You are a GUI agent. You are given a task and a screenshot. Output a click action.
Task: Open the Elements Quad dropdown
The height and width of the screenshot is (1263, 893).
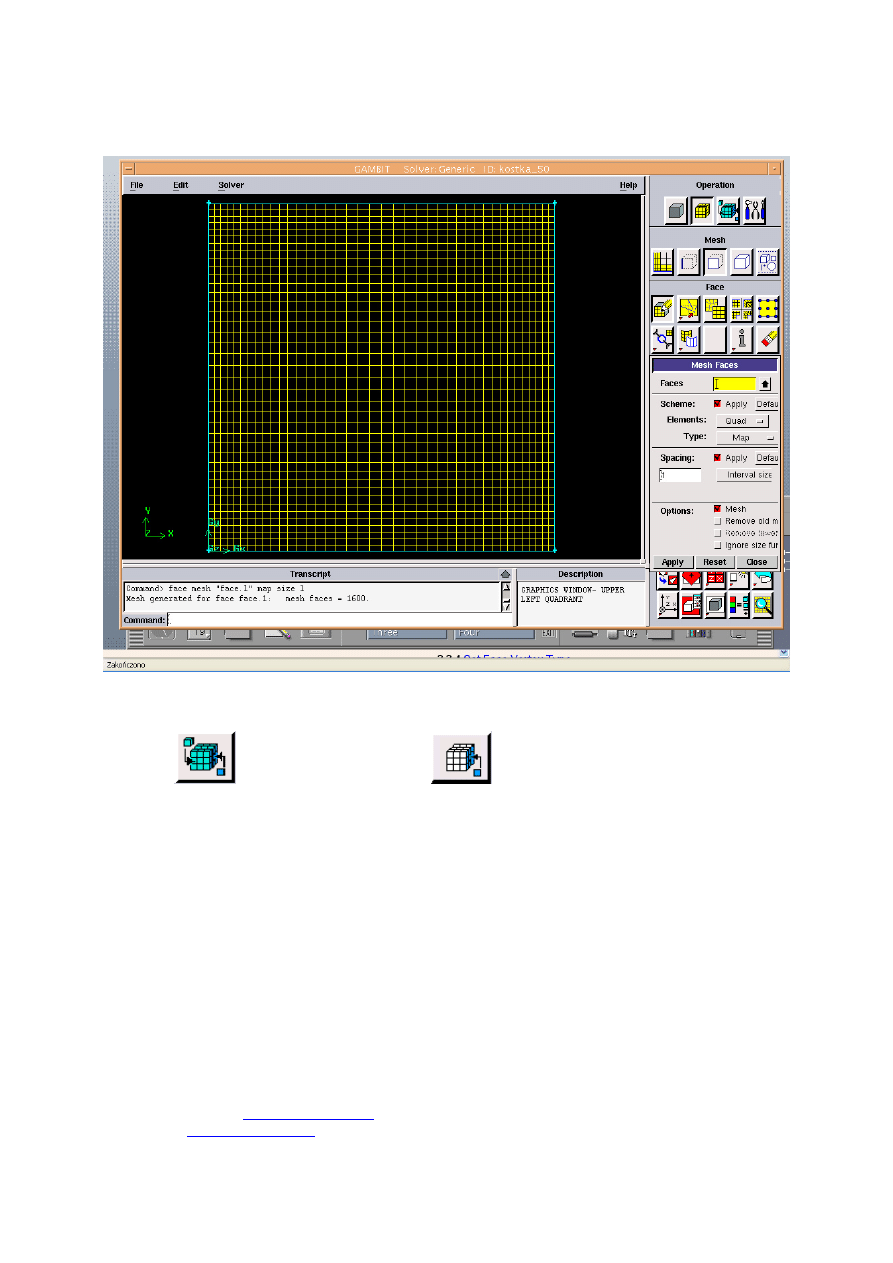point(743,421)
